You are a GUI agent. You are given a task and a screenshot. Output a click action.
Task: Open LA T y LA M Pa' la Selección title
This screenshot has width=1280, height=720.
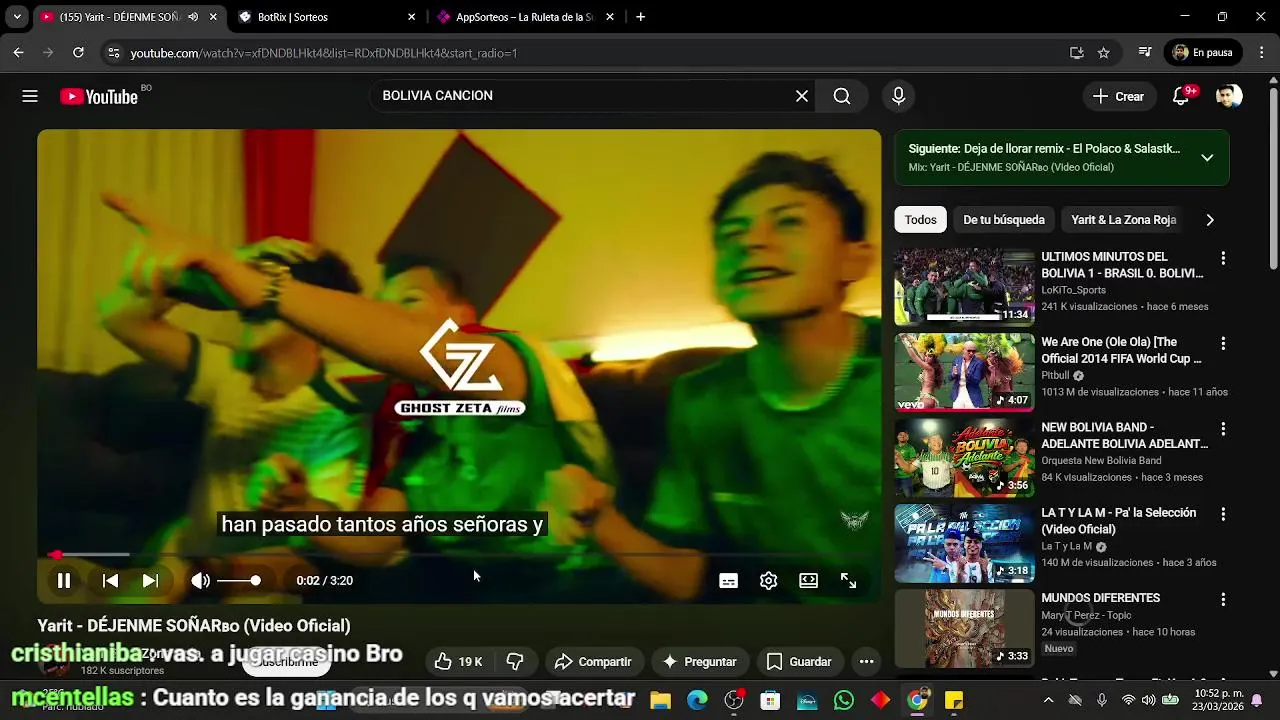(1118, 521)
